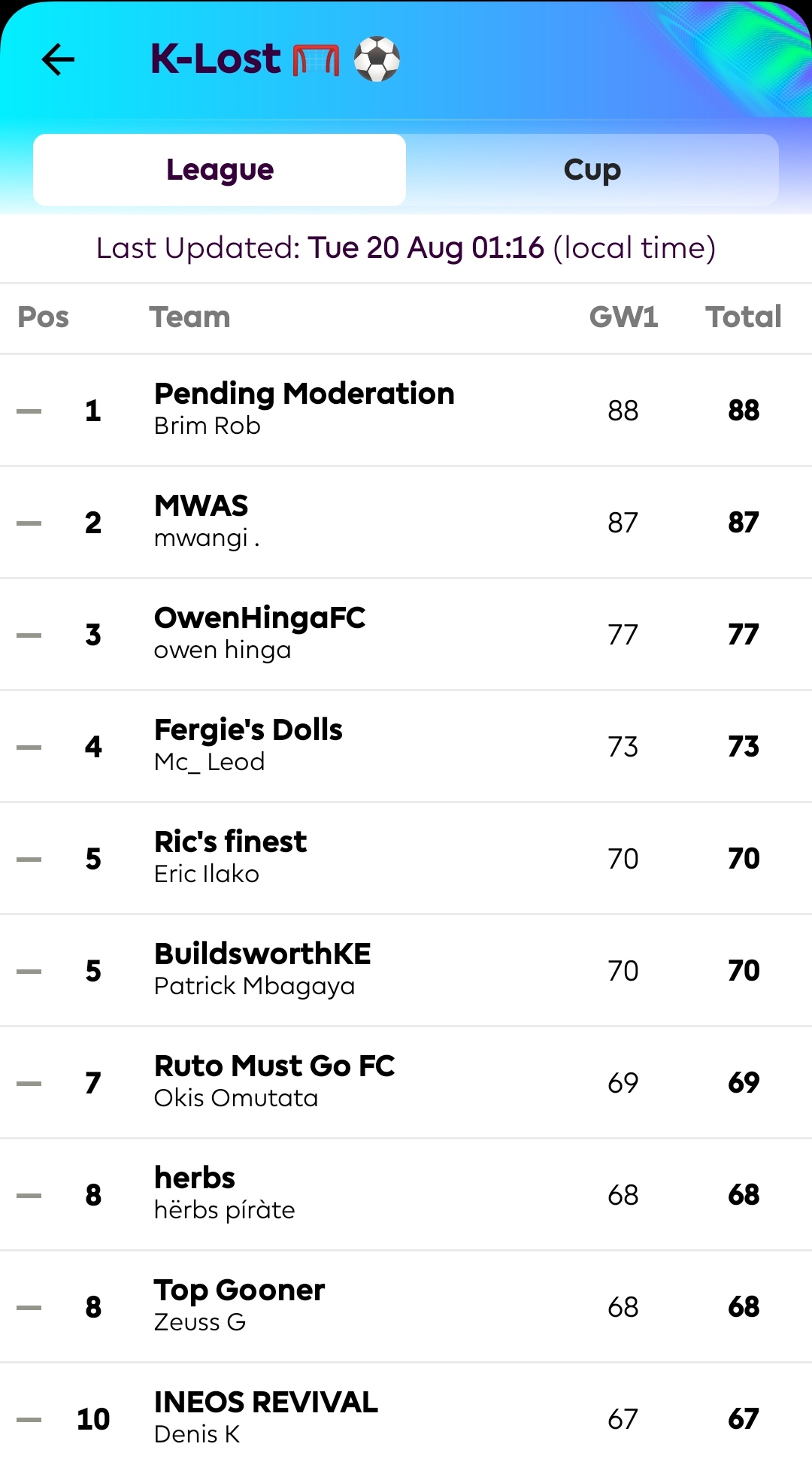Click the rank dash icon next to INEOS REVIVAL
Viewport: 812px width, 1471px height.
click(x=29, y=1419)
